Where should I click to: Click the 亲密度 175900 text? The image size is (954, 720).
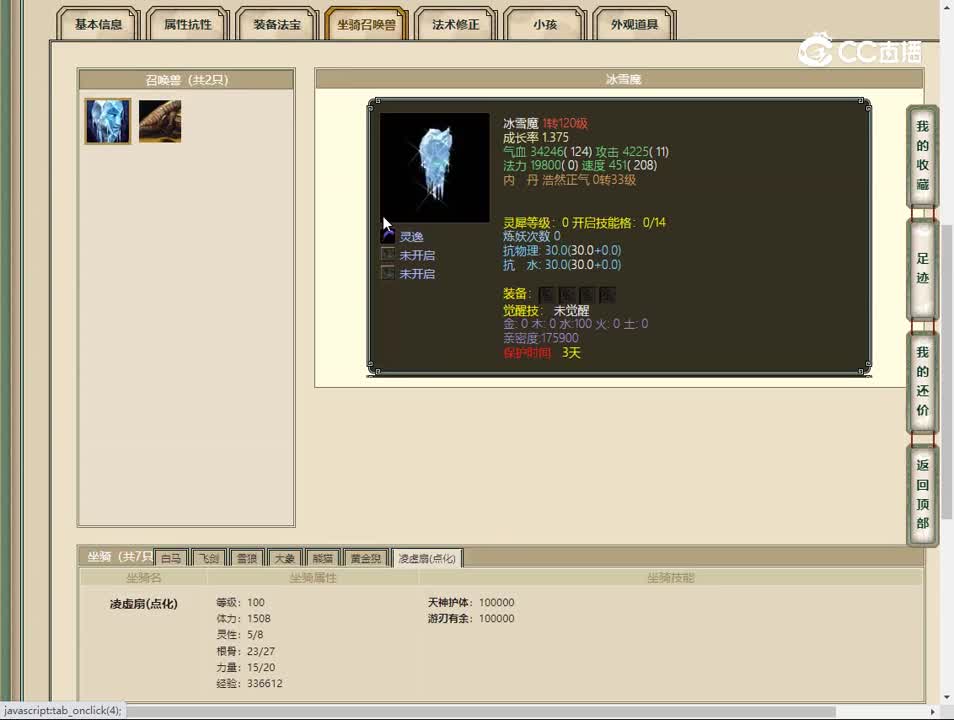tap(541, 338)
